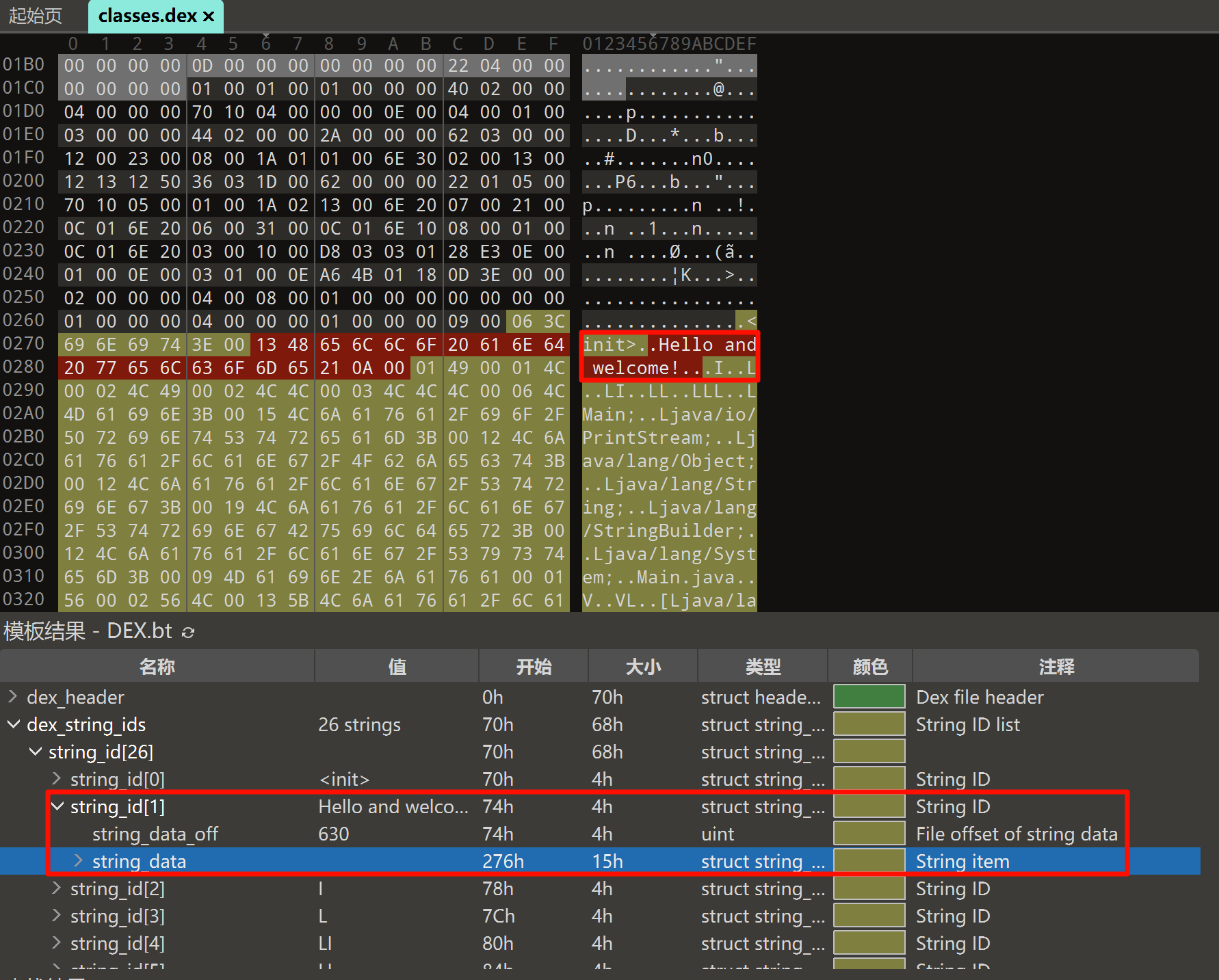1219x980 pixels.
Task: Collapse the dex_string_ids node
Action: click(x=12, y=724)
